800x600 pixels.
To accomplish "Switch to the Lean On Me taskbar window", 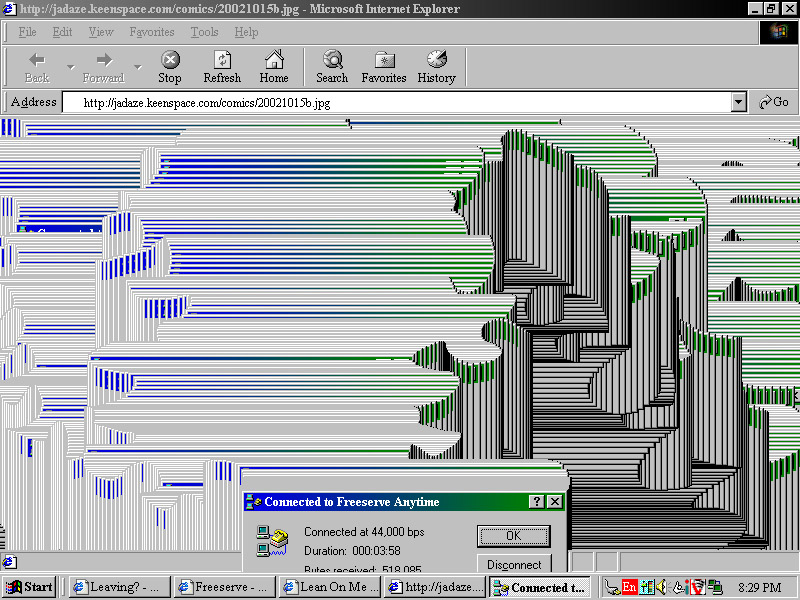I will pos(330,587).
